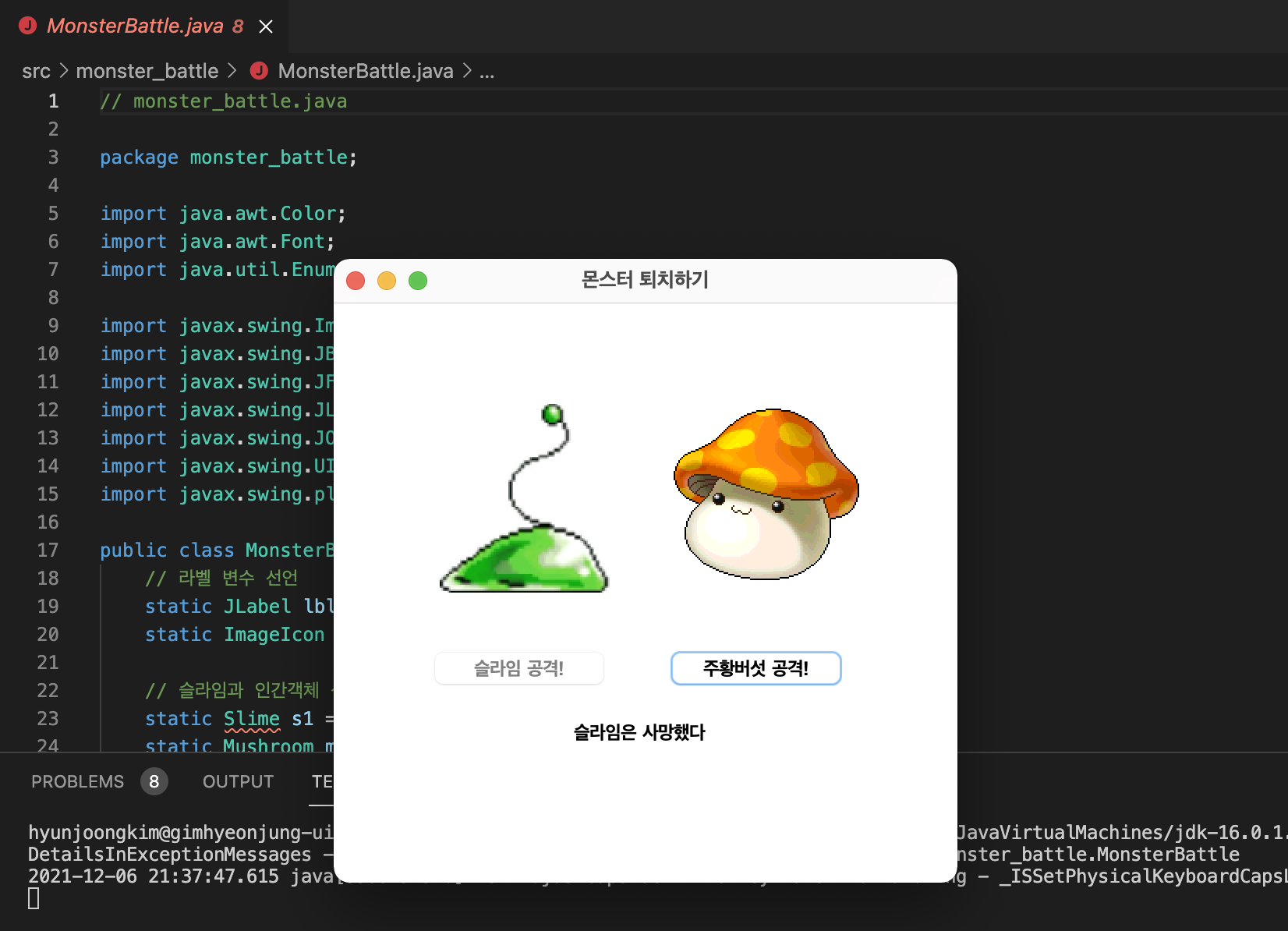Click the package monster_battle line
Screen dimensions: 1288x931
coord(228,158)
